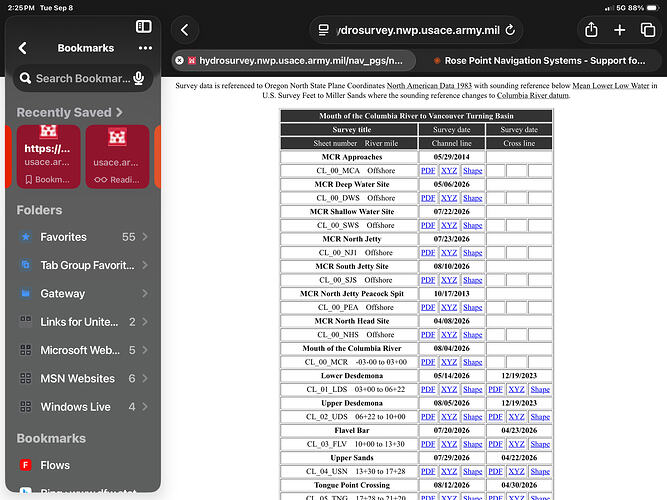Download channel line Shape for CL_01_LDS
Screen dimensions: 667x500
(x=473, y=389)
